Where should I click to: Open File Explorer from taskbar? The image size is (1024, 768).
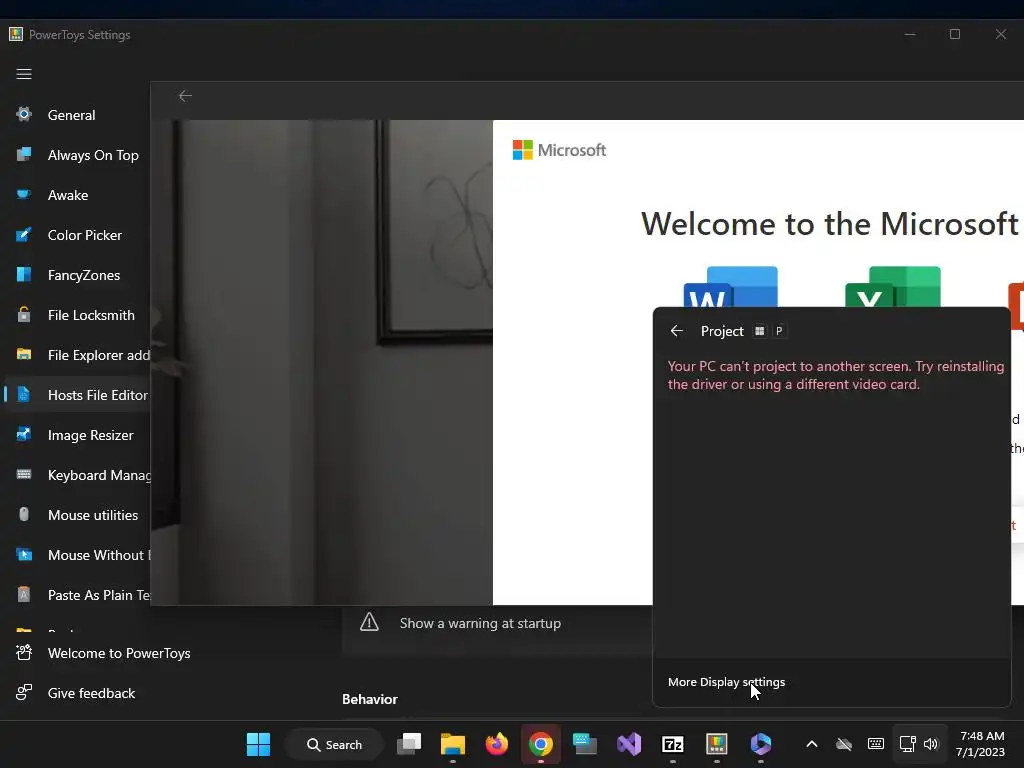pos(453,744)
